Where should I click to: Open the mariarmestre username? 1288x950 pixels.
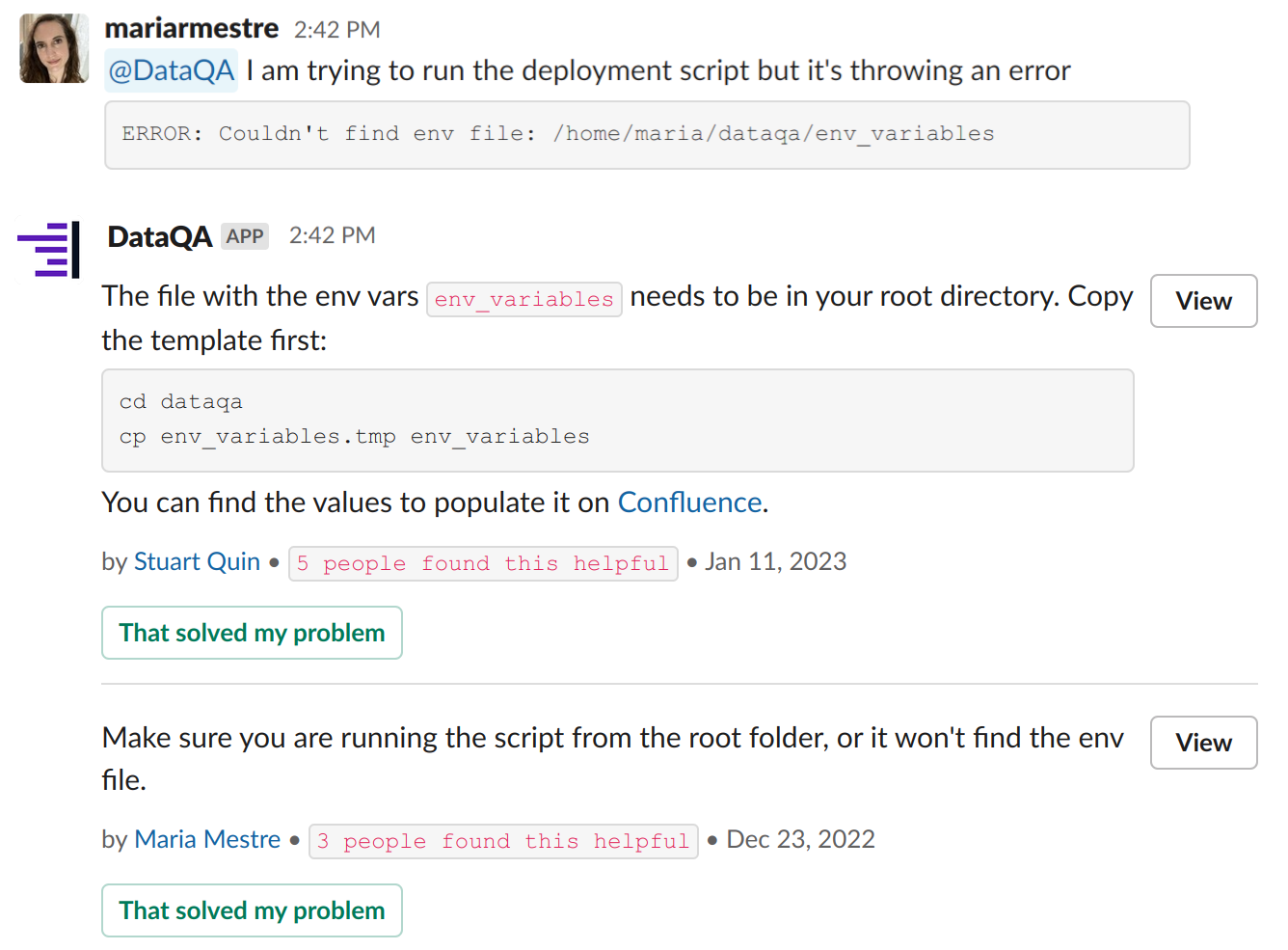click(x=192, y=29)
